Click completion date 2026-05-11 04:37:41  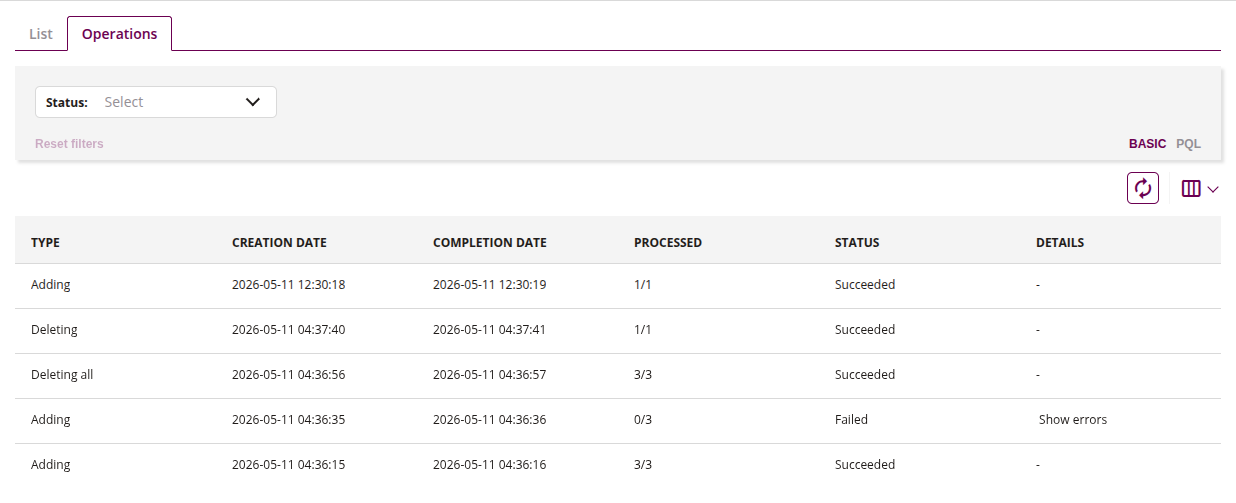(x=489, y=330)
